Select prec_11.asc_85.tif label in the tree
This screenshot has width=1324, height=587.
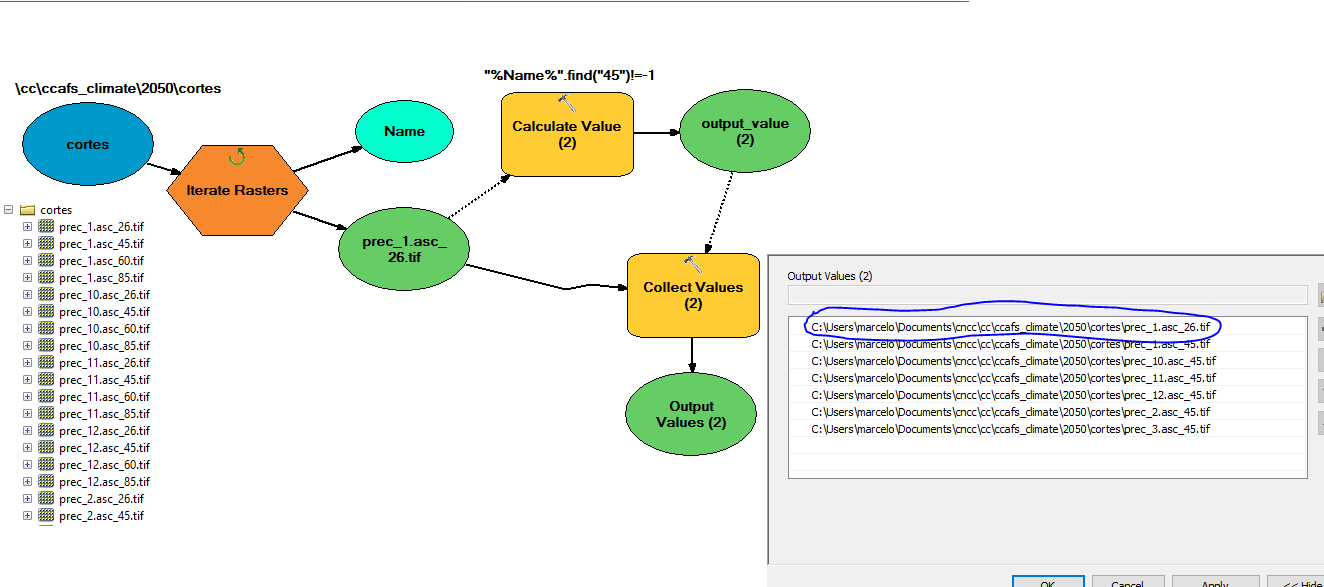[104, 414]
